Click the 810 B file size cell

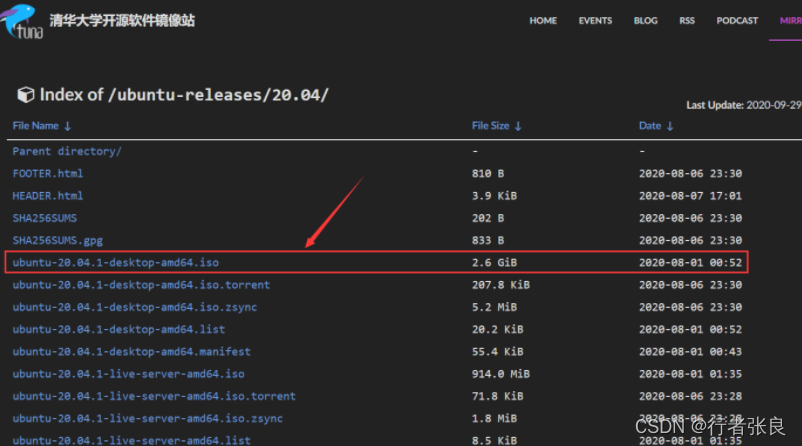(x=488, y=173)
